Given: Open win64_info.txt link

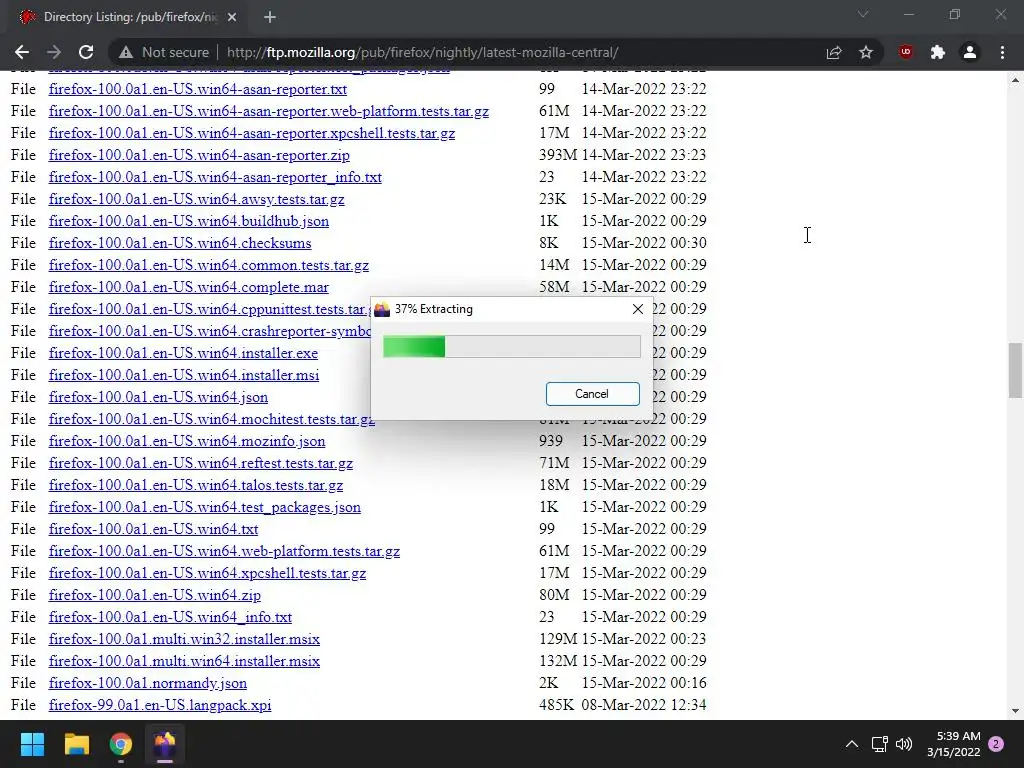Looking at the screenshot, I should click(170, 618).
